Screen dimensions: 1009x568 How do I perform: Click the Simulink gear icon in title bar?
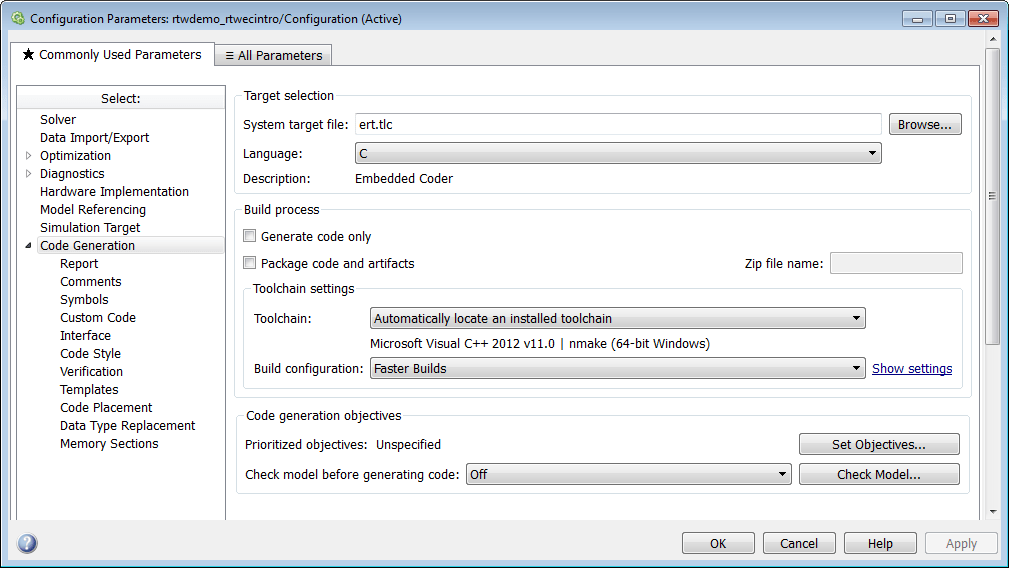click(17, 19)
